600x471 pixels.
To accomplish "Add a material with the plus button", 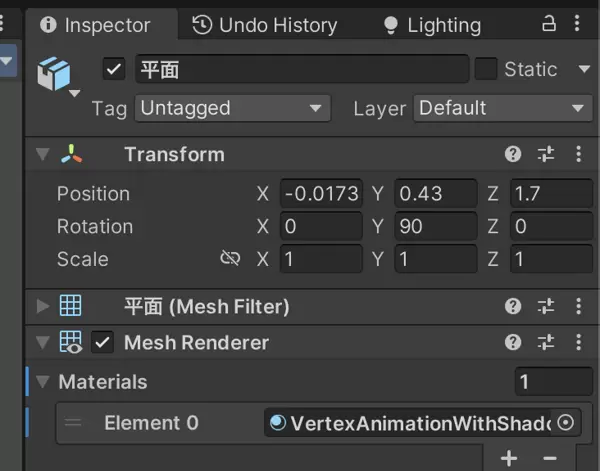I will (509, 458).
